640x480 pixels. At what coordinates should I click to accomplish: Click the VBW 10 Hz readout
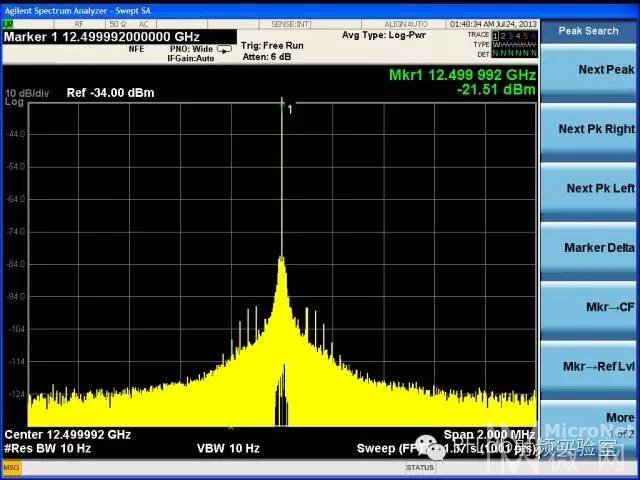coord(228,449)
